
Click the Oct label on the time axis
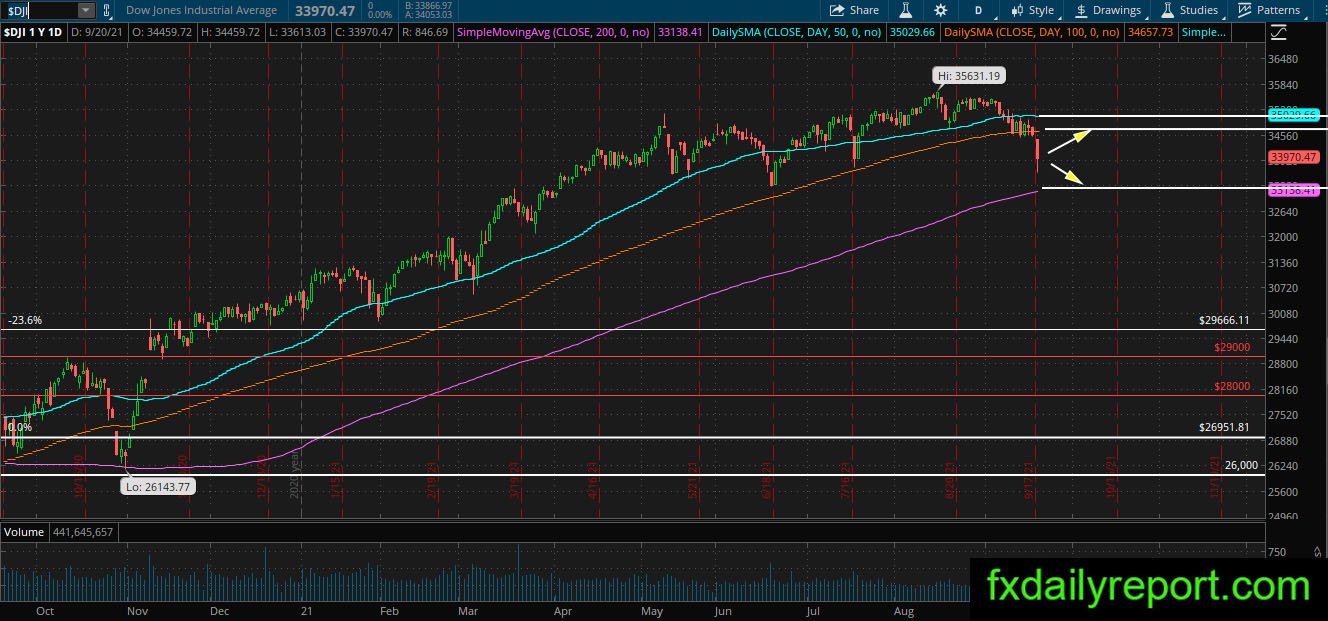click(44, 609)
